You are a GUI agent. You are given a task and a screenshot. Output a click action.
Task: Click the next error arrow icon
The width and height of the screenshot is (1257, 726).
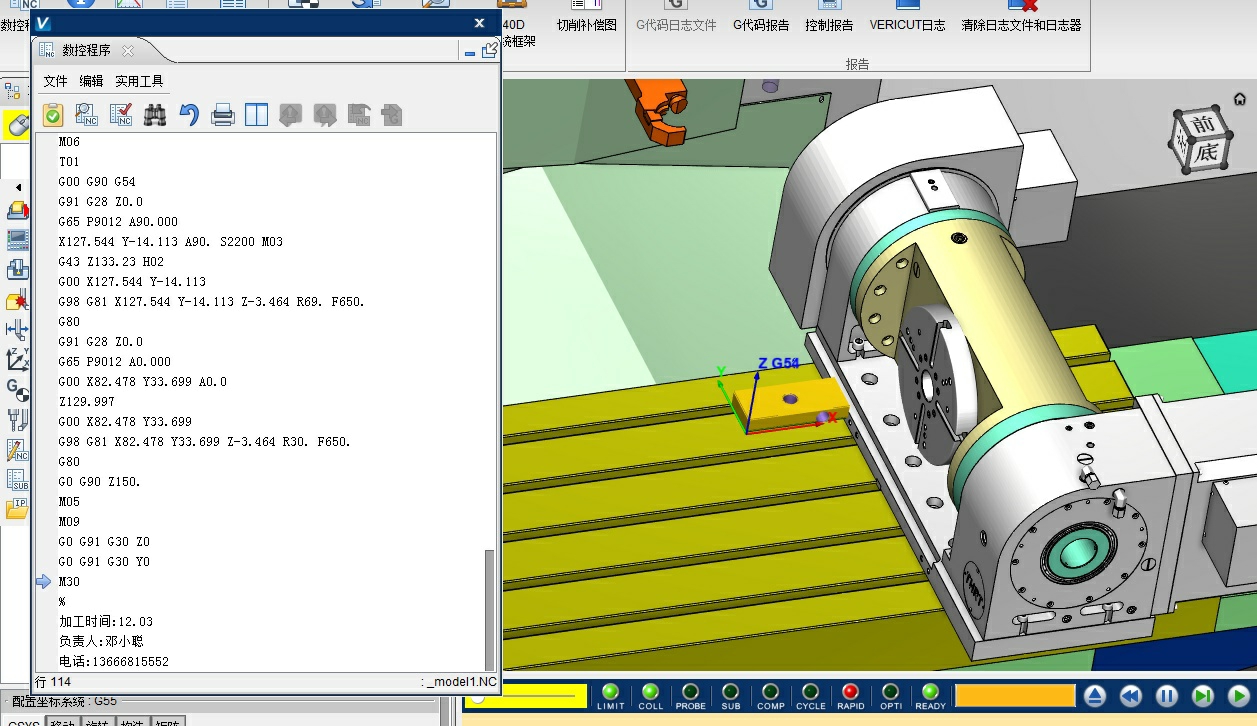pyautogui.click(x=324, y=115)
